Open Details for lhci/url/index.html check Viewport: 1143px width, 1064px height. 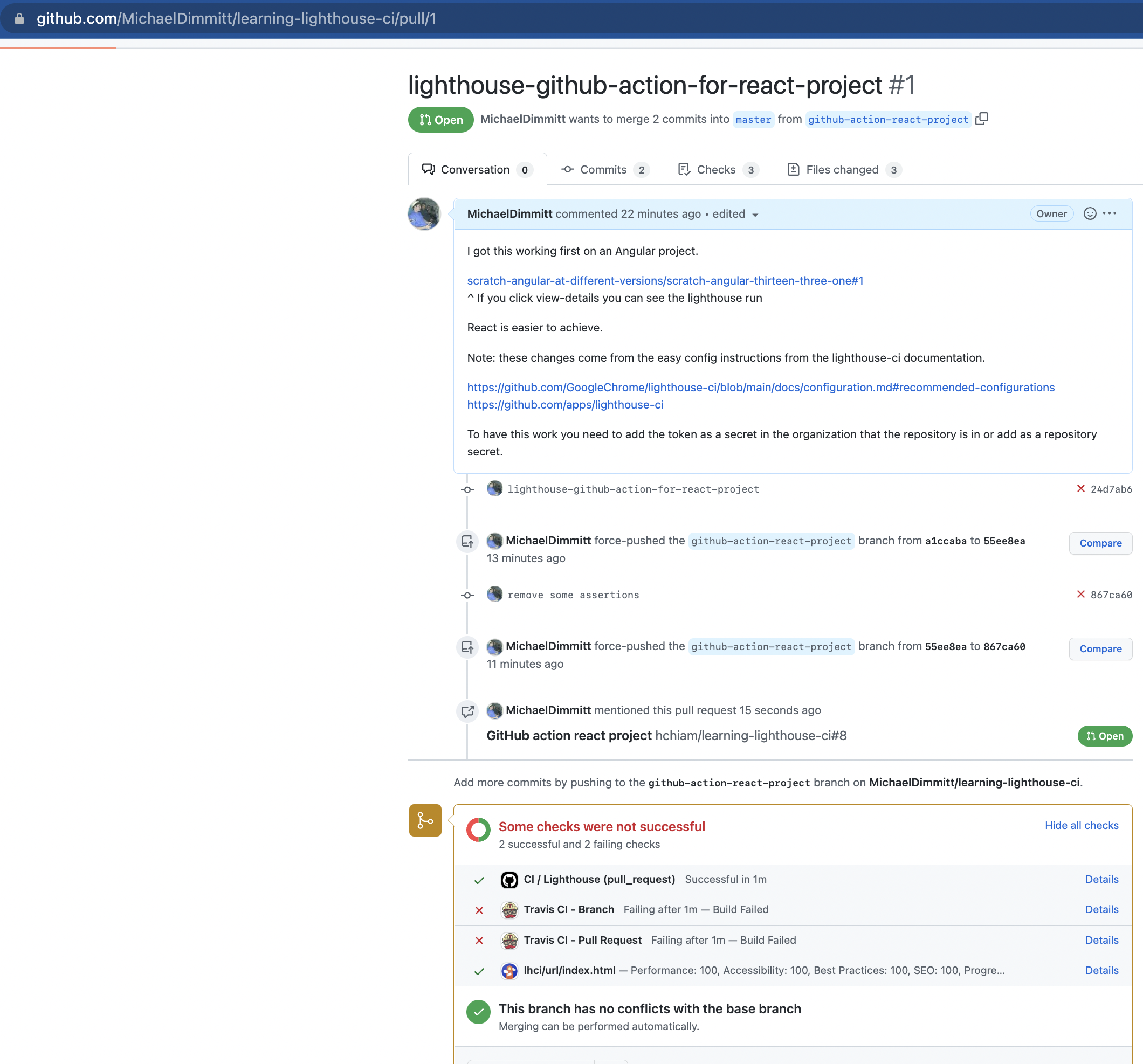coord(1101,970)
